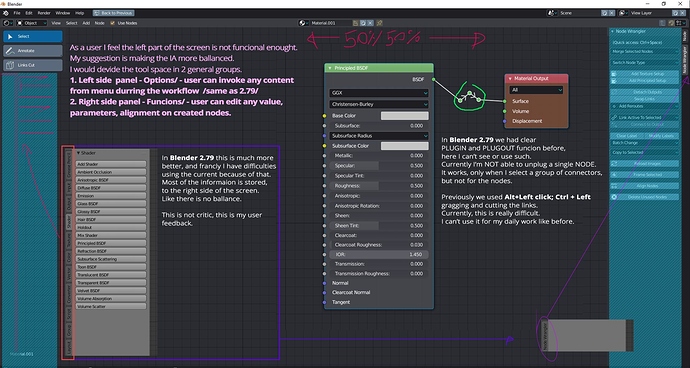Toggle node snapping in the header

[671, 23]
